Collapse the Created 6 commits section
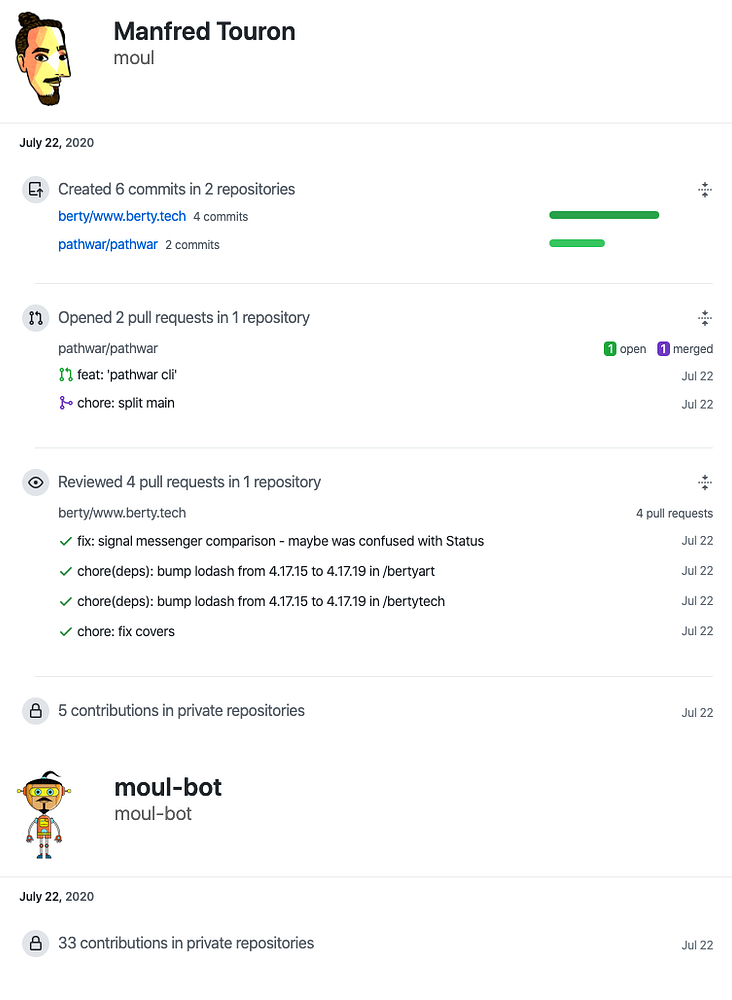 705,189
